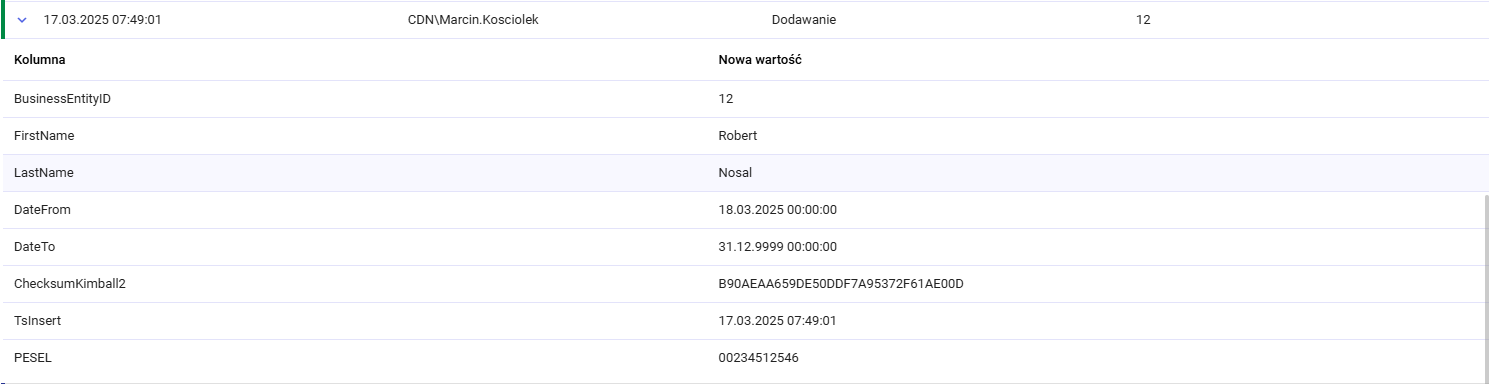Click the Kolumna column header

point(40,60)
